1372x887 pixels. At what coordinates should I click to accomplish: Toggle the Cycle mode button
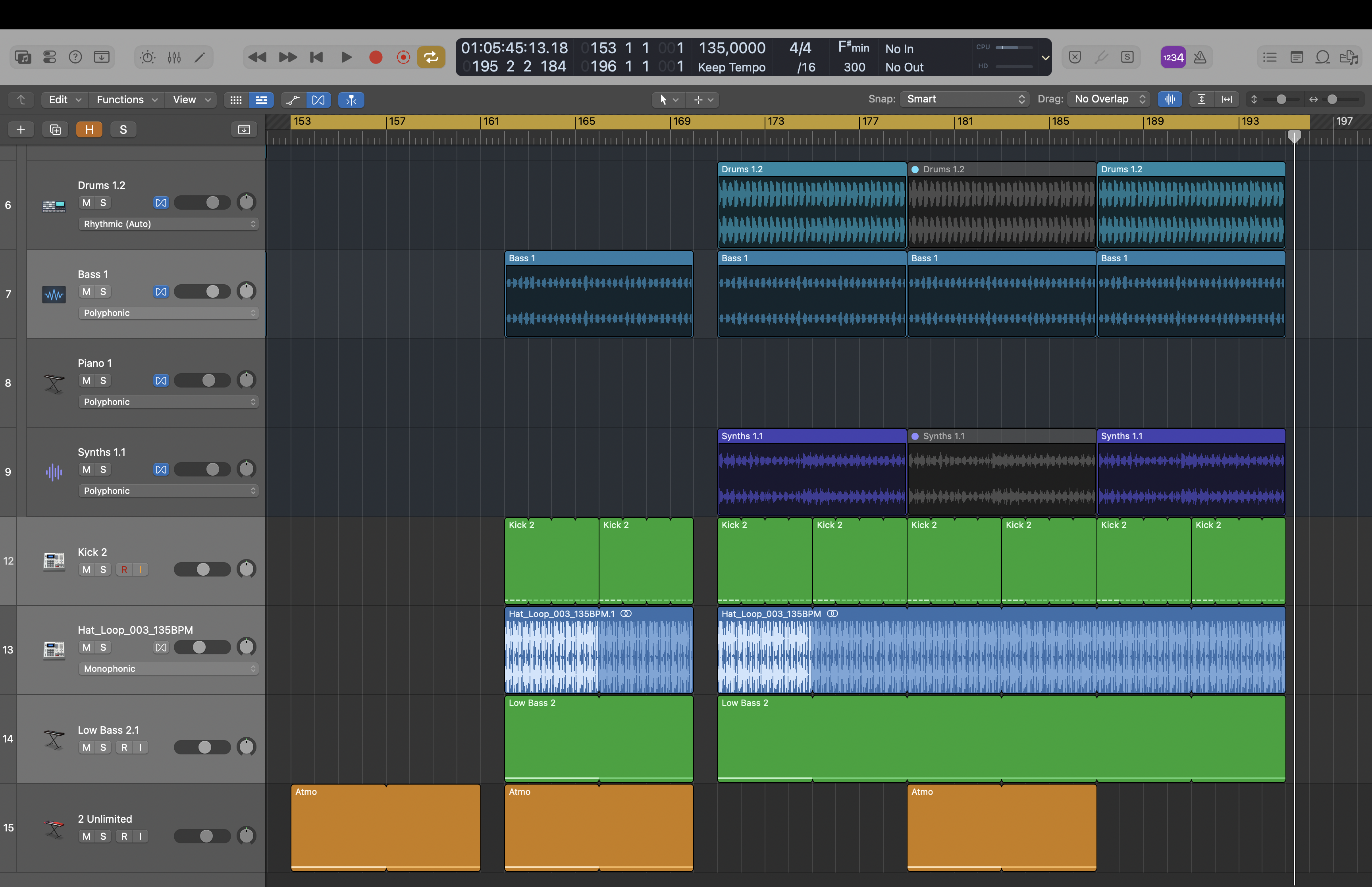(431, 57)
